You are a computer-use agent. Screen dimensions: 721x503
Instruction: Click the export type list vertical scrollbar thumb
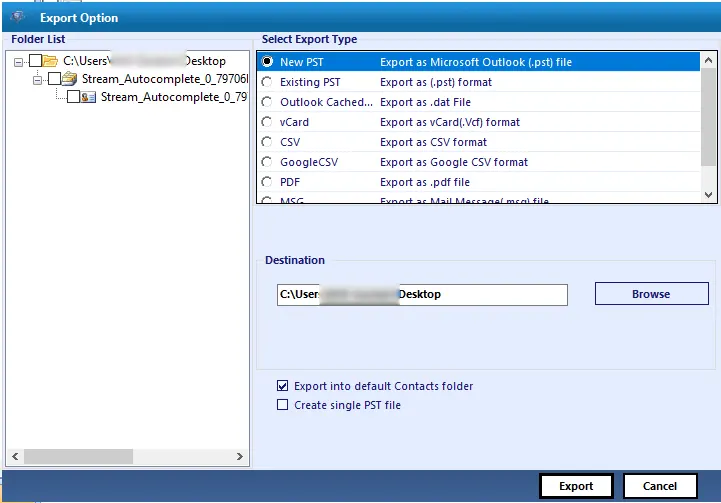[x=708, y=117]
